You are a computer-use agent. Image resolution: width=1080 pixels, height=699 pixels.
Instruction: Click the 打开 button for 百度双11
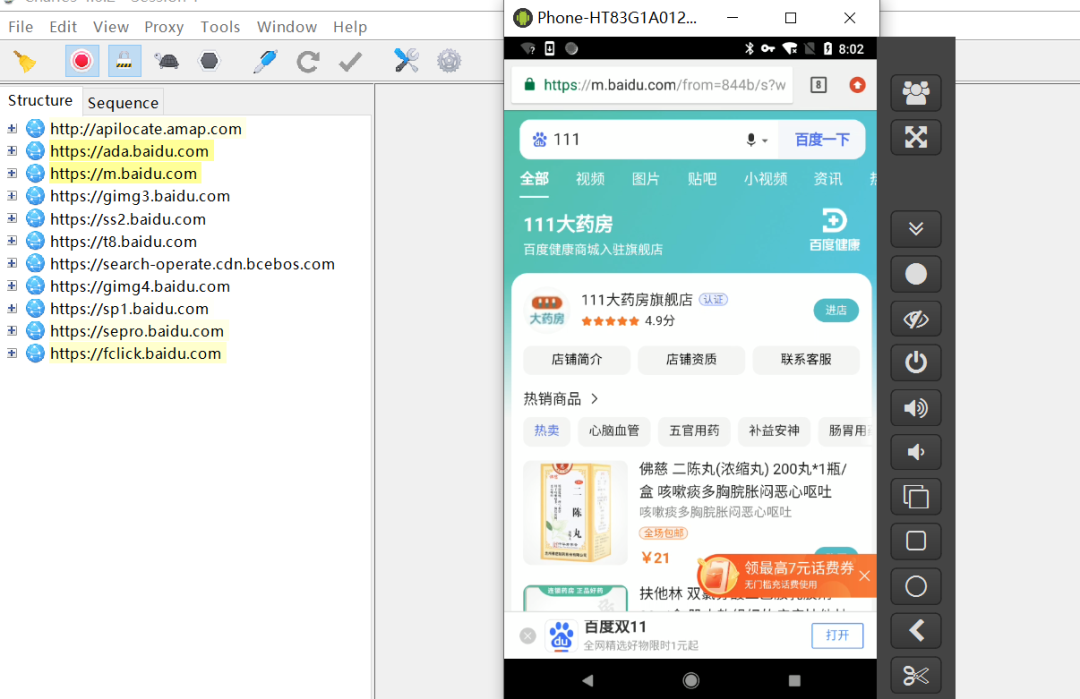pos(838,635)
